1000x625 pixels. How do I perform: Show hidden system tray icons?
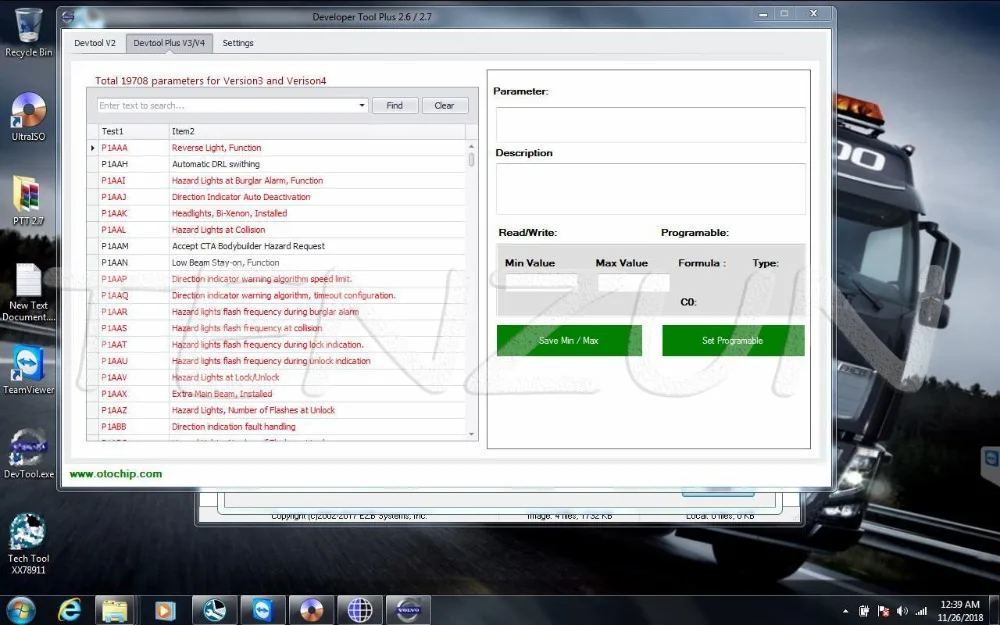point(846,611)
